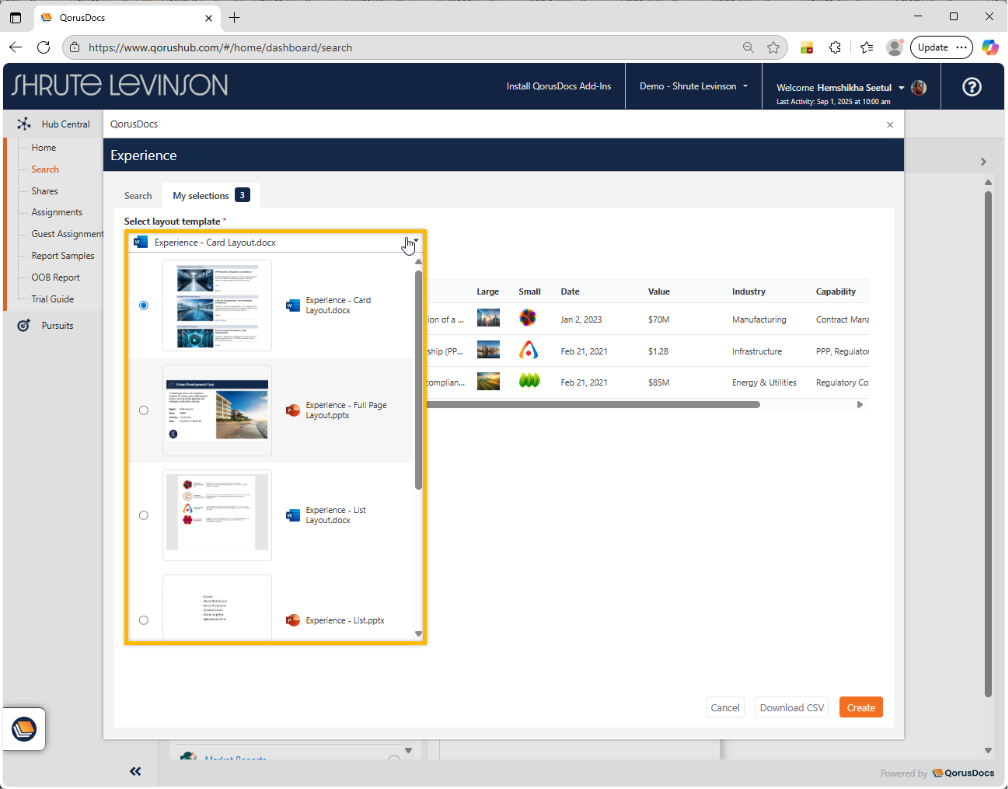1008x789 pixels.
Task: Click the template list vertical scrollbar
Action: click(x=418, y=380)
